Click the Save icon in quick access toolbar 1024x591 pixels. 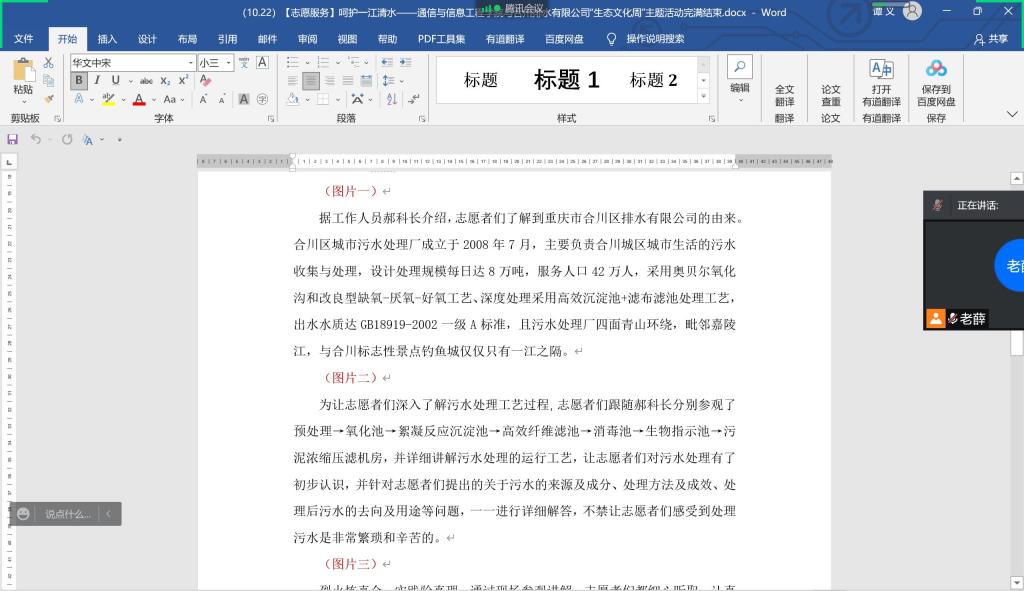(13, 139)
